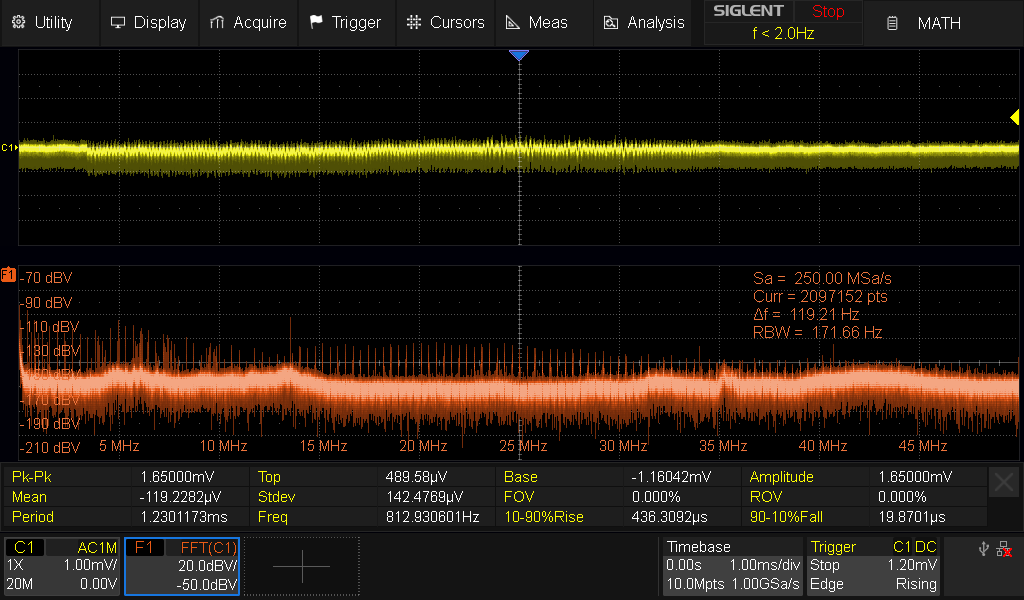Click the SIGLENT Stop status button

tap(782, 22)
